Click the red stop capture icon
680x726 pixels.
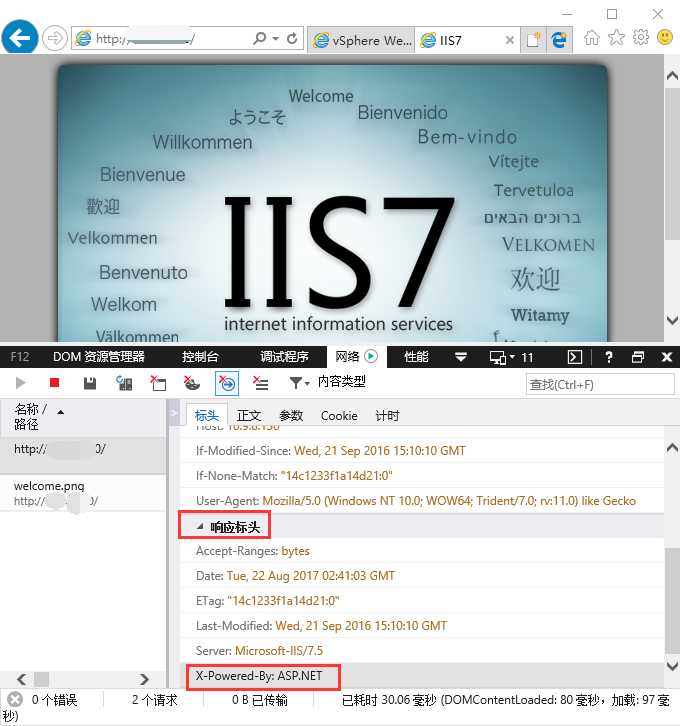[x=55, y=383]
